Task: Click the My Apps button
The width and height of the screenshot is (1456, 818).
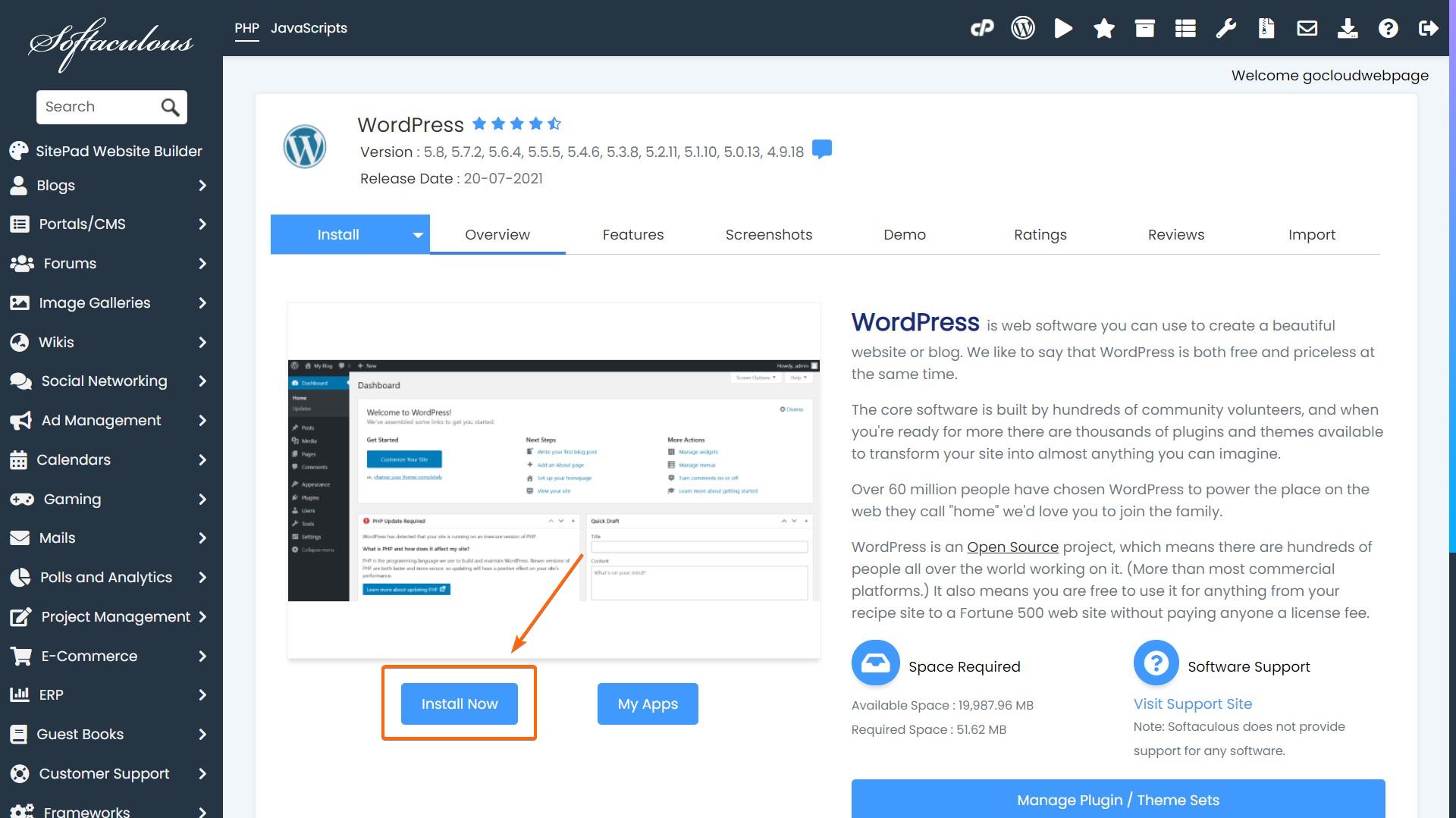Action: (x=648, y=704)
